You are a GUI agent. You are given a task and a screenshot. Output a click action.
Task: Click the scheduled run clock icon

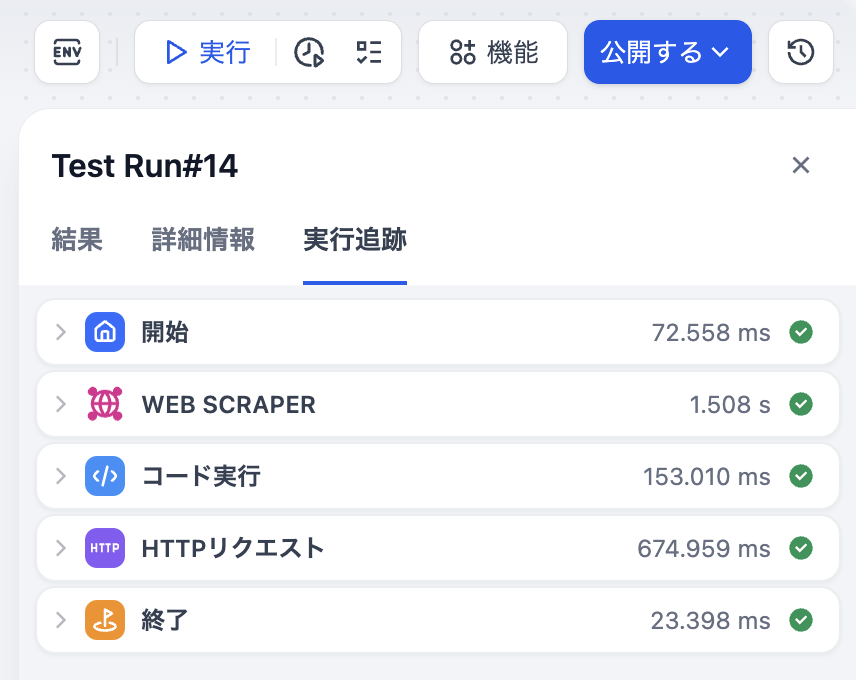click(309, 52)
